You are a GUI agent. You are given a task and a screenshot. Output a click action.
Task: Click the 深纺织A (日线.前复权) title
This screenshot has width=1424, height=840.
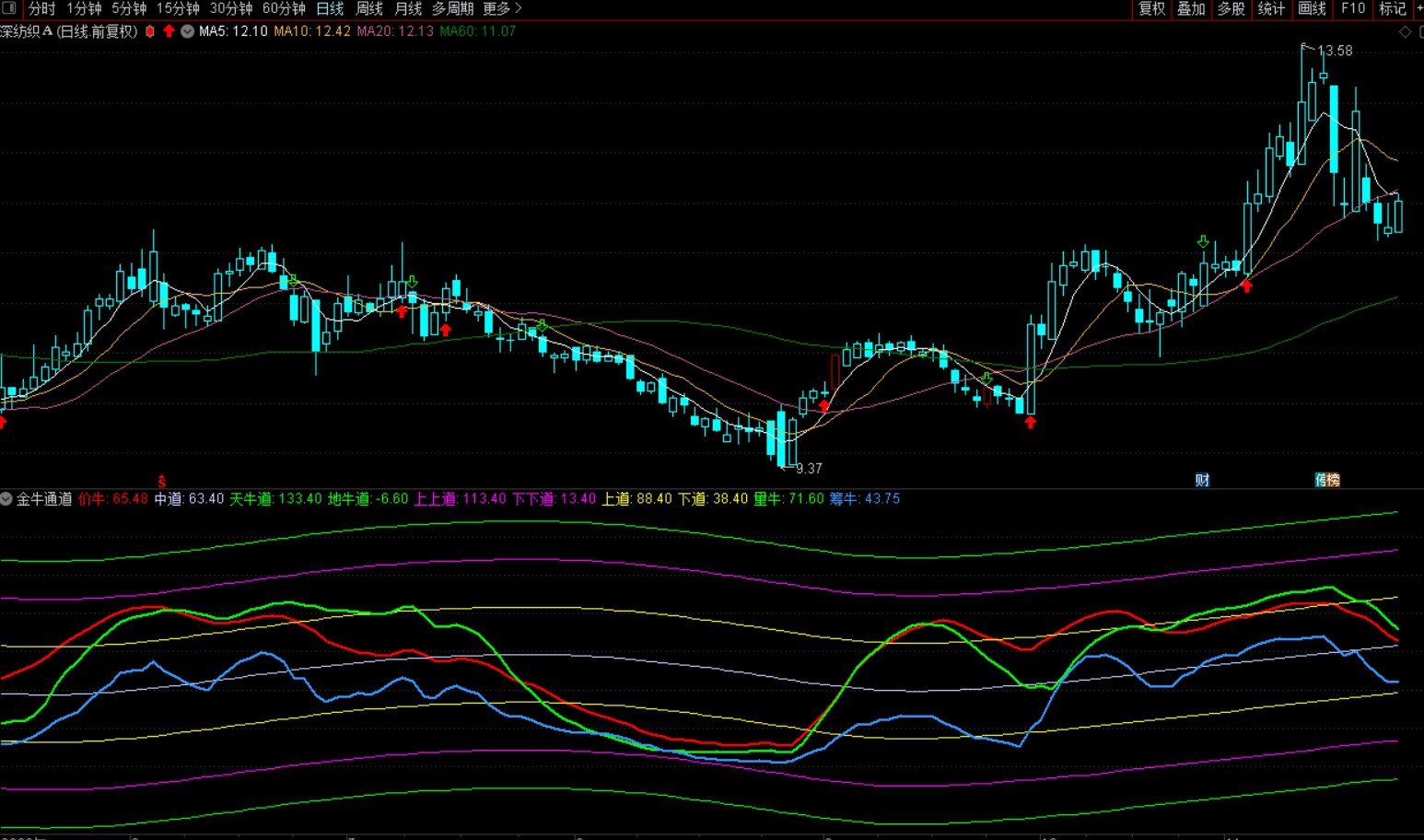pyautogui.click(x=69, y=31)
